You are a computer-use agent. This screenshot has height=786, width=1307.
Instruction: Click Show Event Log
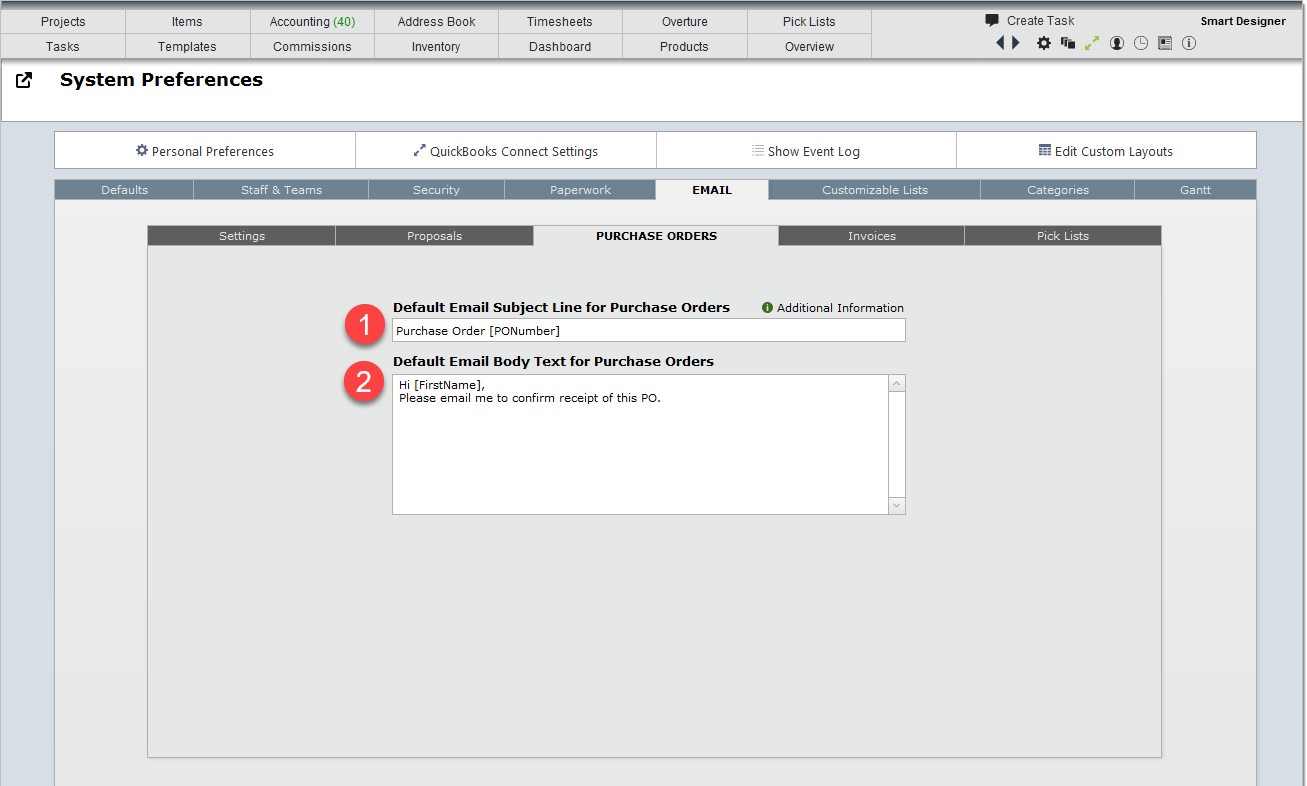807,151
